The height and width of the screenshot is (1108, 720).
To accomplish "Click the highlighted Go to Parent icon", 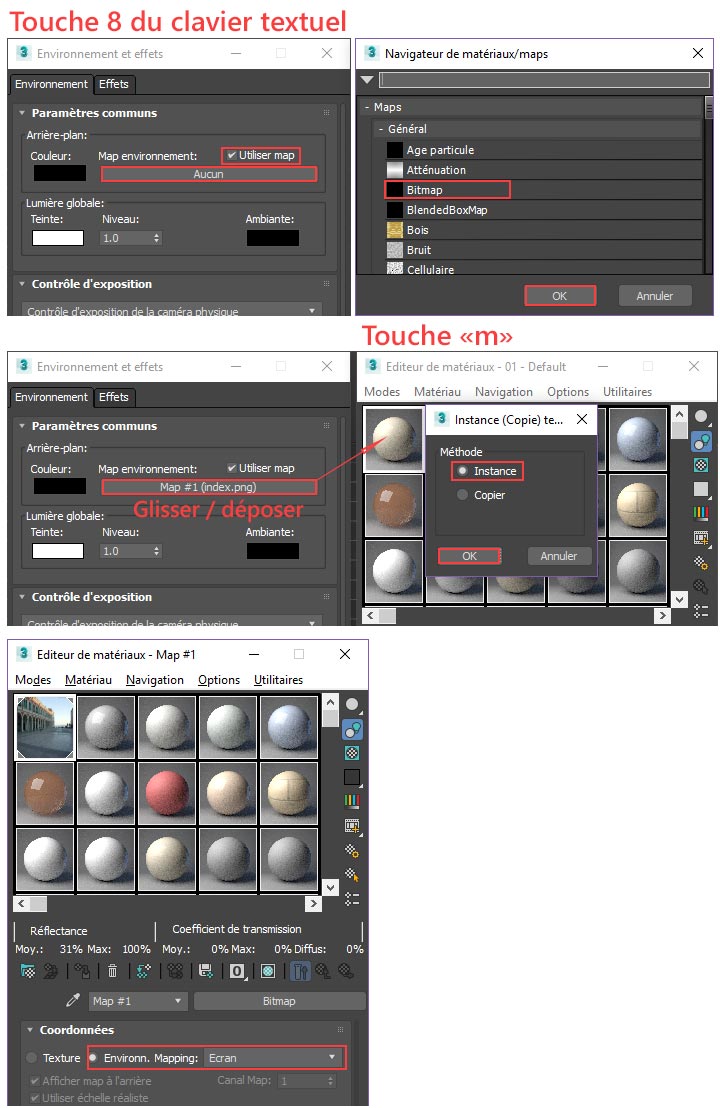I will (299, 971).
